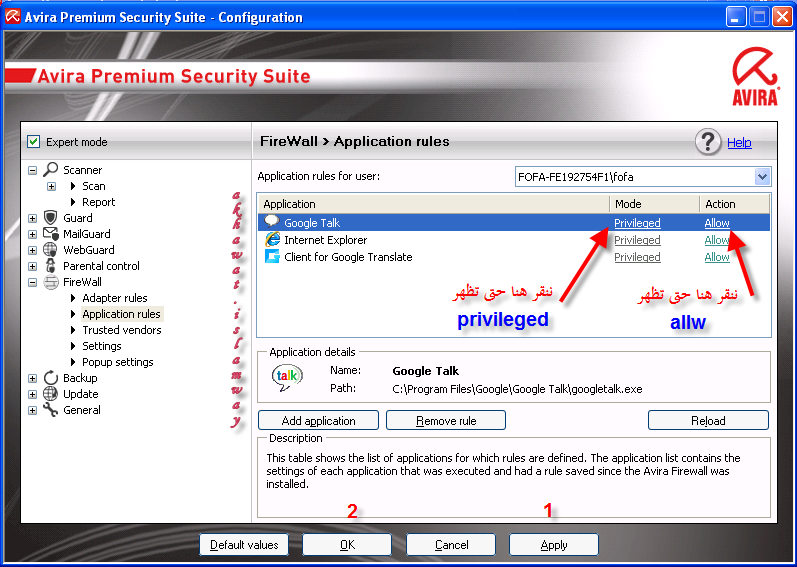
Task: Click the googletalk.exe path text
Action: (517, 389)
